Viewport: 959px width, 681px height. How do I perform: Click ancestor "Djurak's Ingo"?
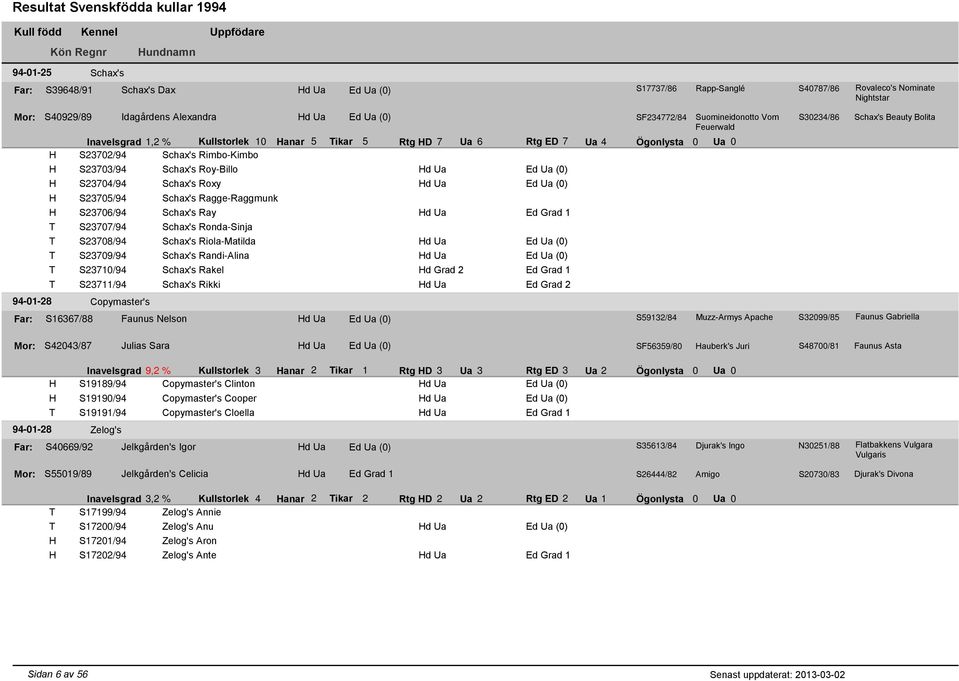pos(720,446)
